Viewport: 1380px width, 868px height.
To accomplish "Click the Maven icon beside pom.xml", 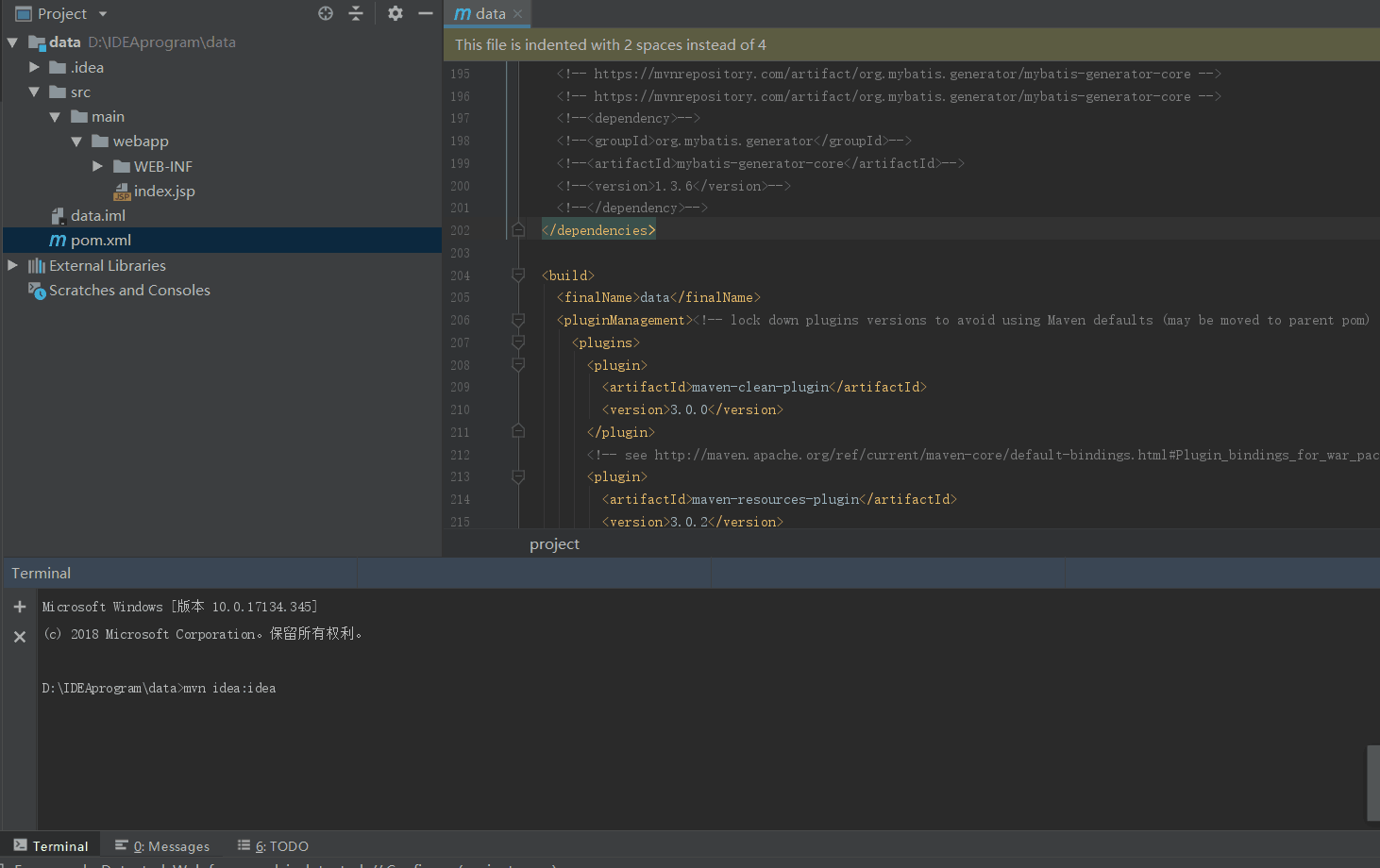I will (58, 241).
